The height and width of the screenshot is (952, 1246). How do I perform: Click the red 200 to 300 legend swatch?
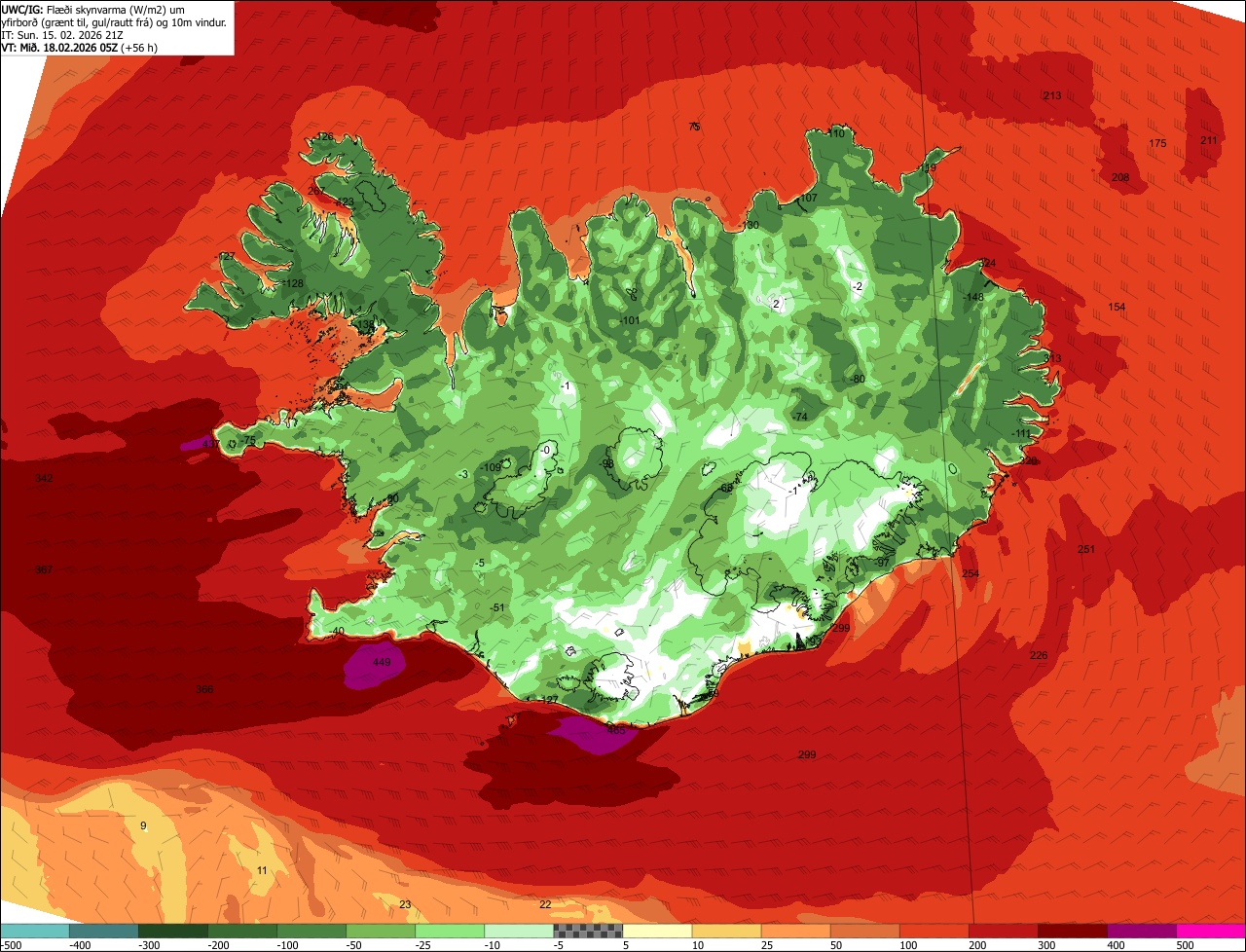click(1004, 931)
